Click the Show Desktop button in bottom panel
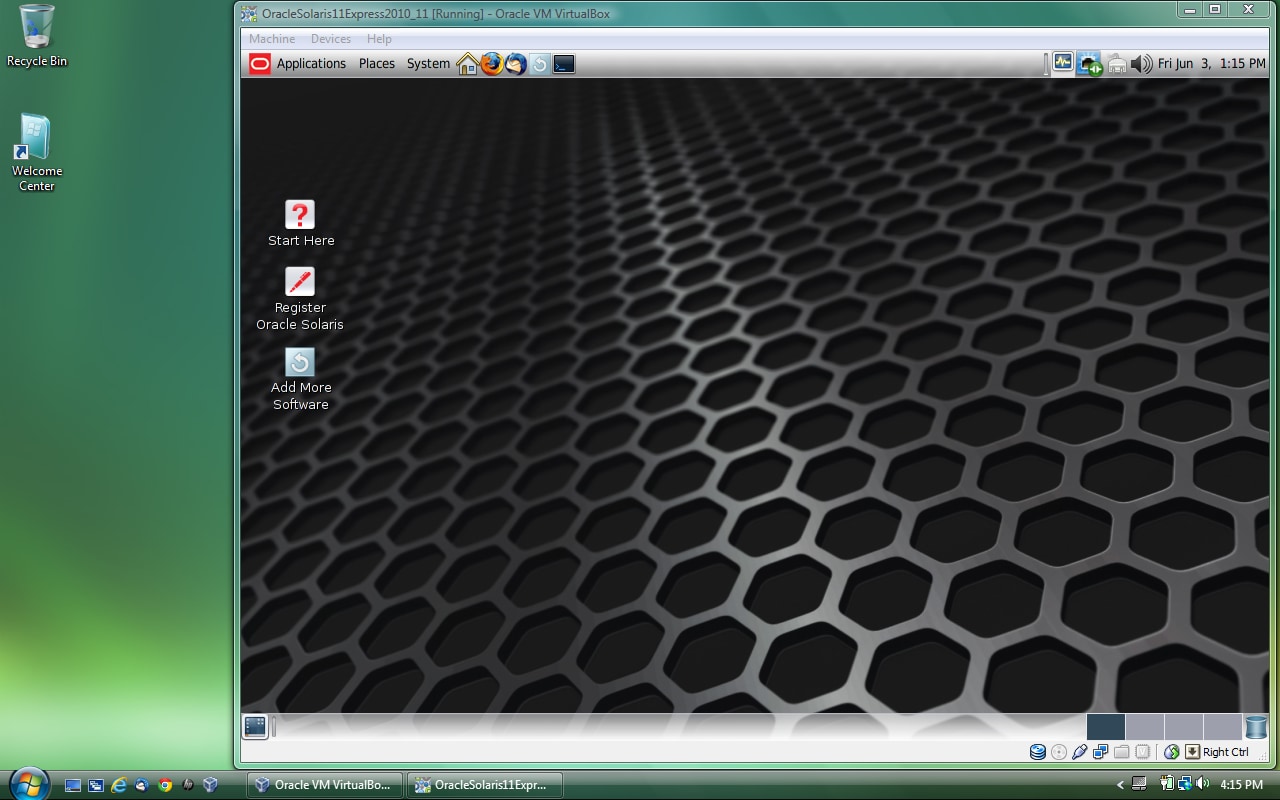This screenshot has width=1280, height=800. (x=255, y=727)
